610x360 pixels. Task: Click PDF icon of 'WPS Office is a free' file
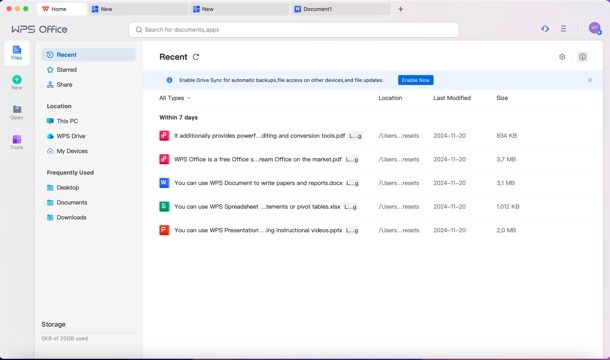164,159
